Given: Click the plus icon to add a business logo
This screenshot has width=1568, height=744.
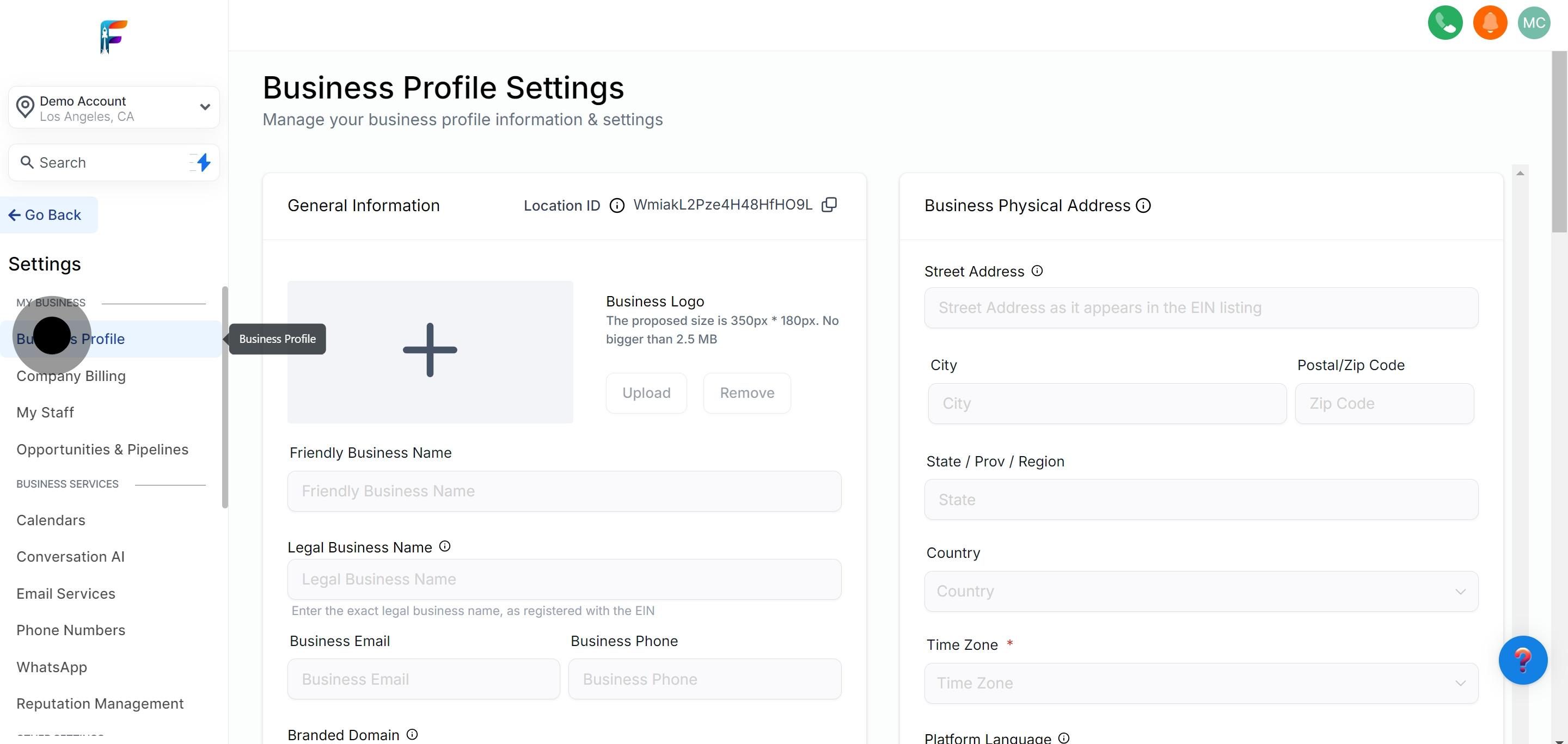Looking at the screenshot, I should pyautogui.click(x=429, y=349).
